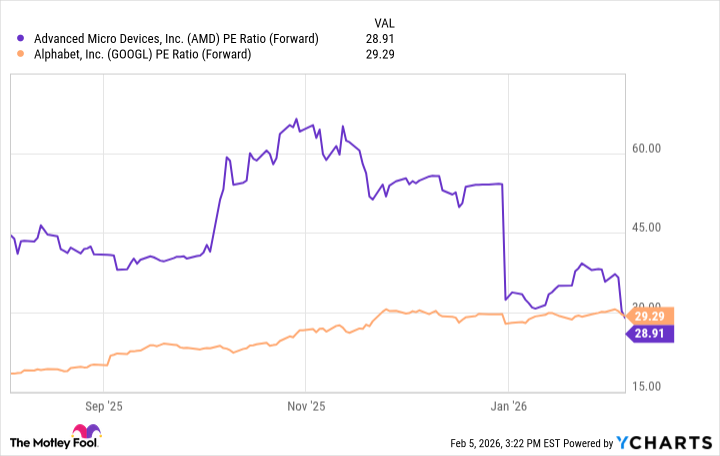This screenshot has height=456, width=720.
Task: Click the 60.00 y-axis label
Action: click(x=650, y=151)
